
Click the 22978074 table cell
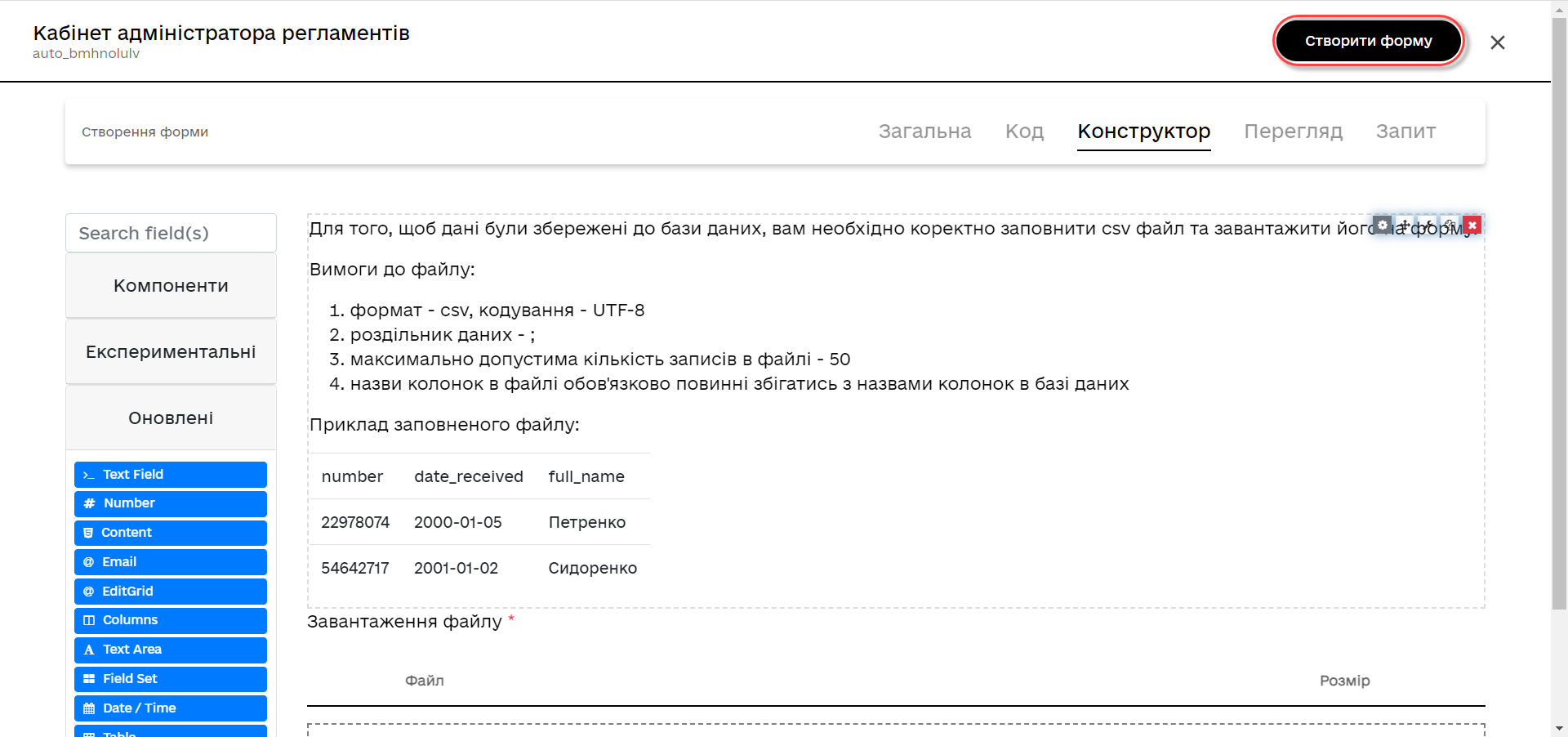(355, 522)
